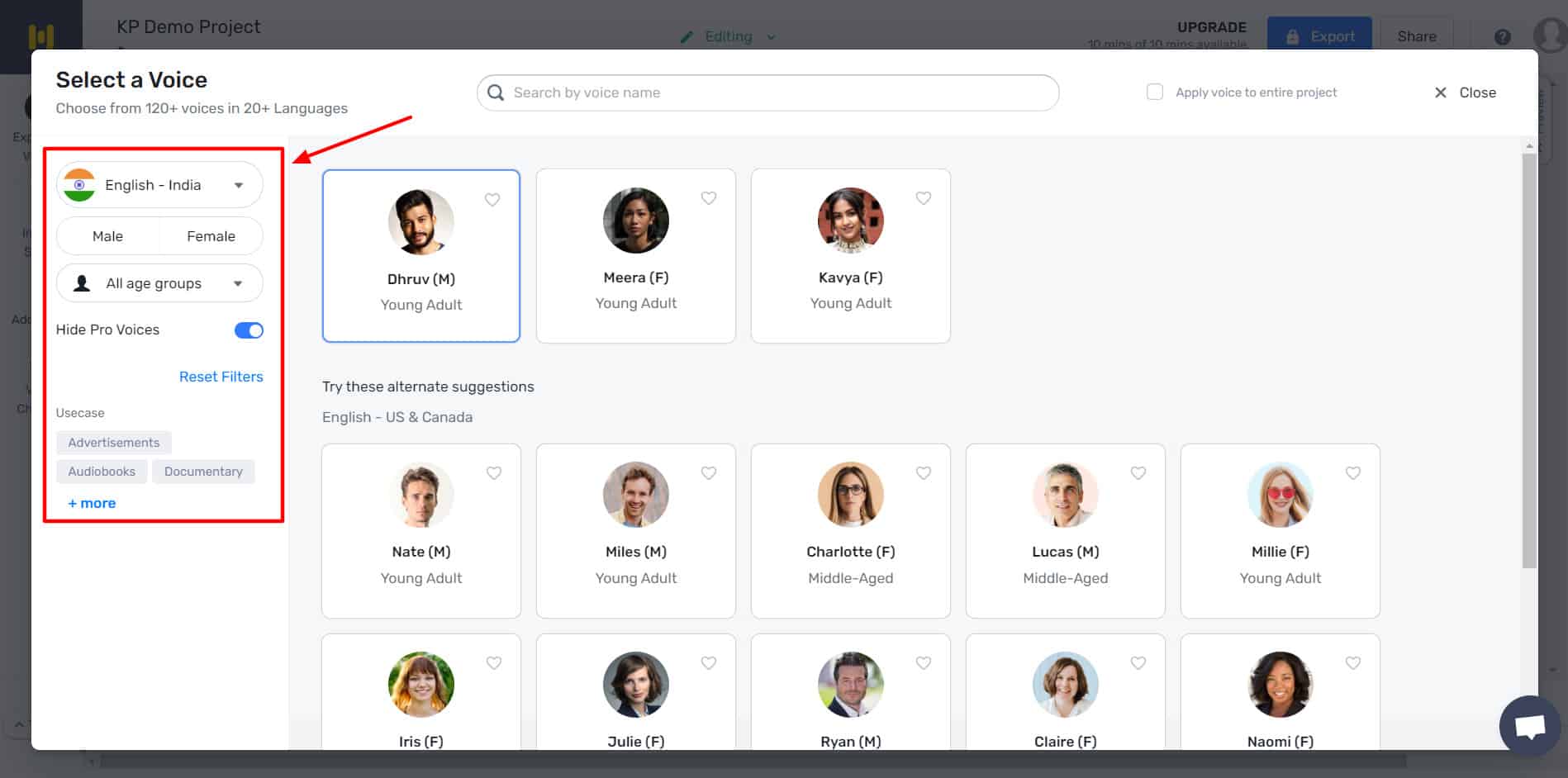Click the search magnifier icon
Image resolution: width=1568 pixels, height=778 pixels.
tap(496, 93)
